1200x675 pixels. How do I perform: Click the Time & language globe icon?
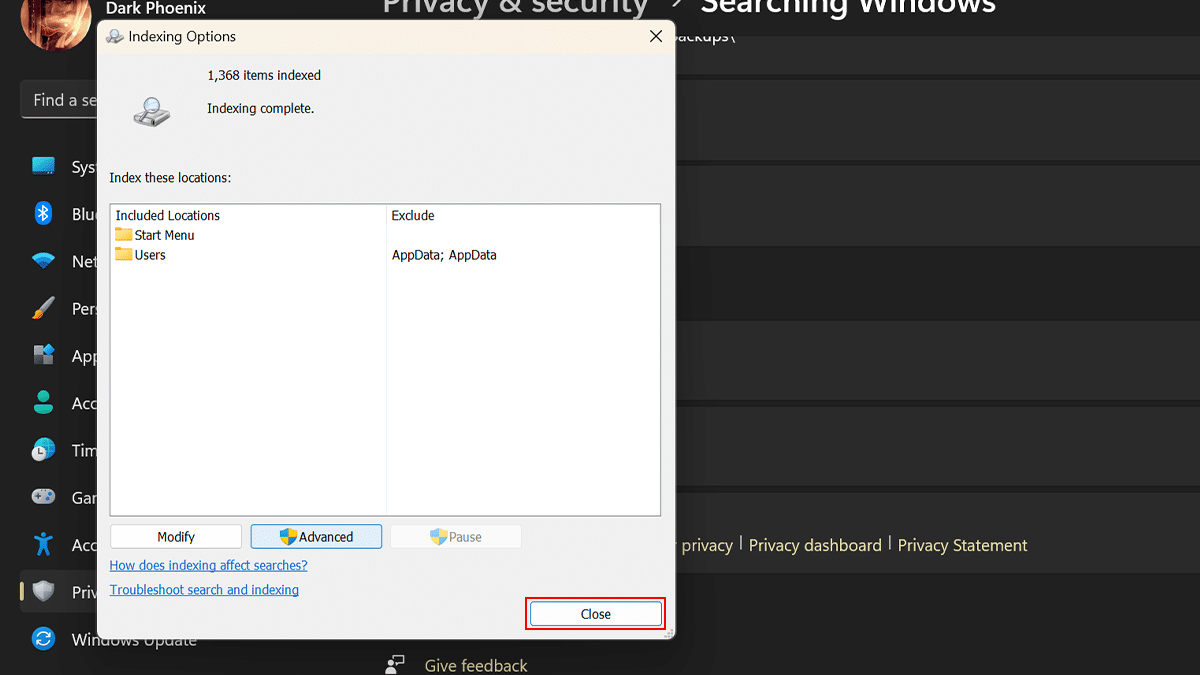click(x=43, y=450)
